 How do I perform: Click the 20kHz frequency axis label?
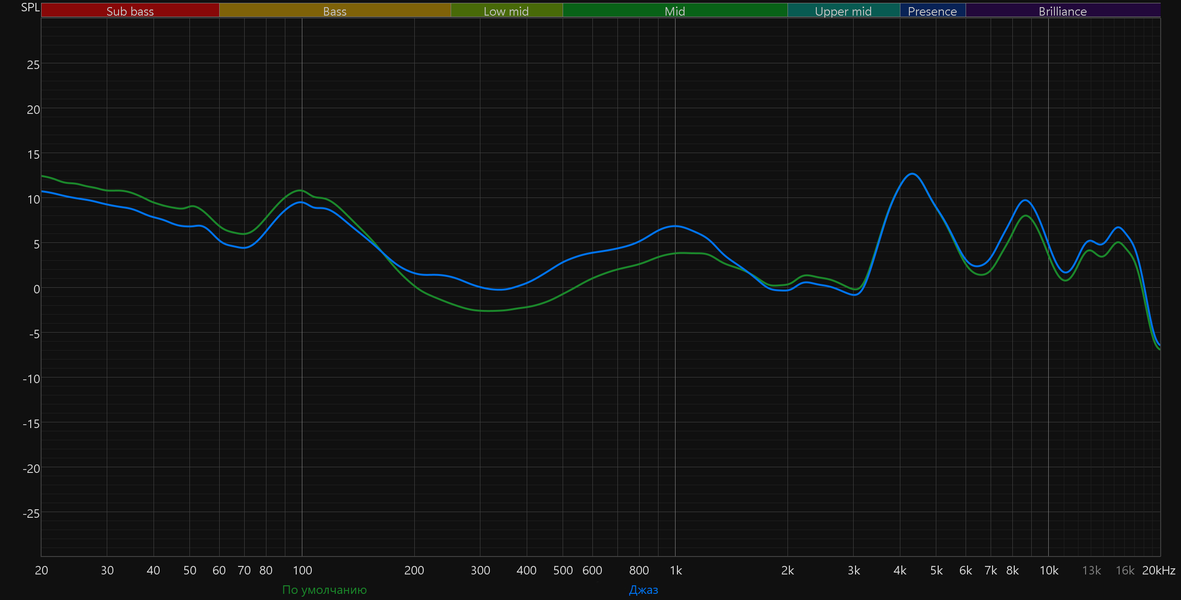coord(1158,571)
